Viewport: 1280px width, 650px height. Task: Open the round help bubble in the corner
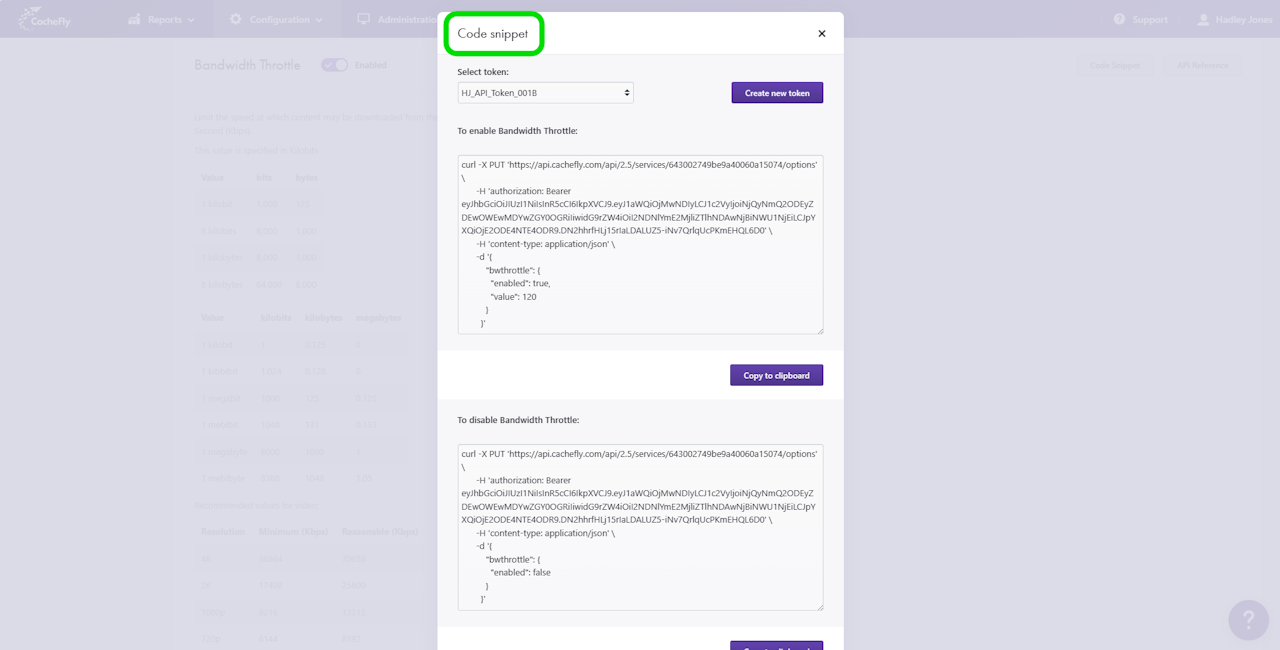1248,620
